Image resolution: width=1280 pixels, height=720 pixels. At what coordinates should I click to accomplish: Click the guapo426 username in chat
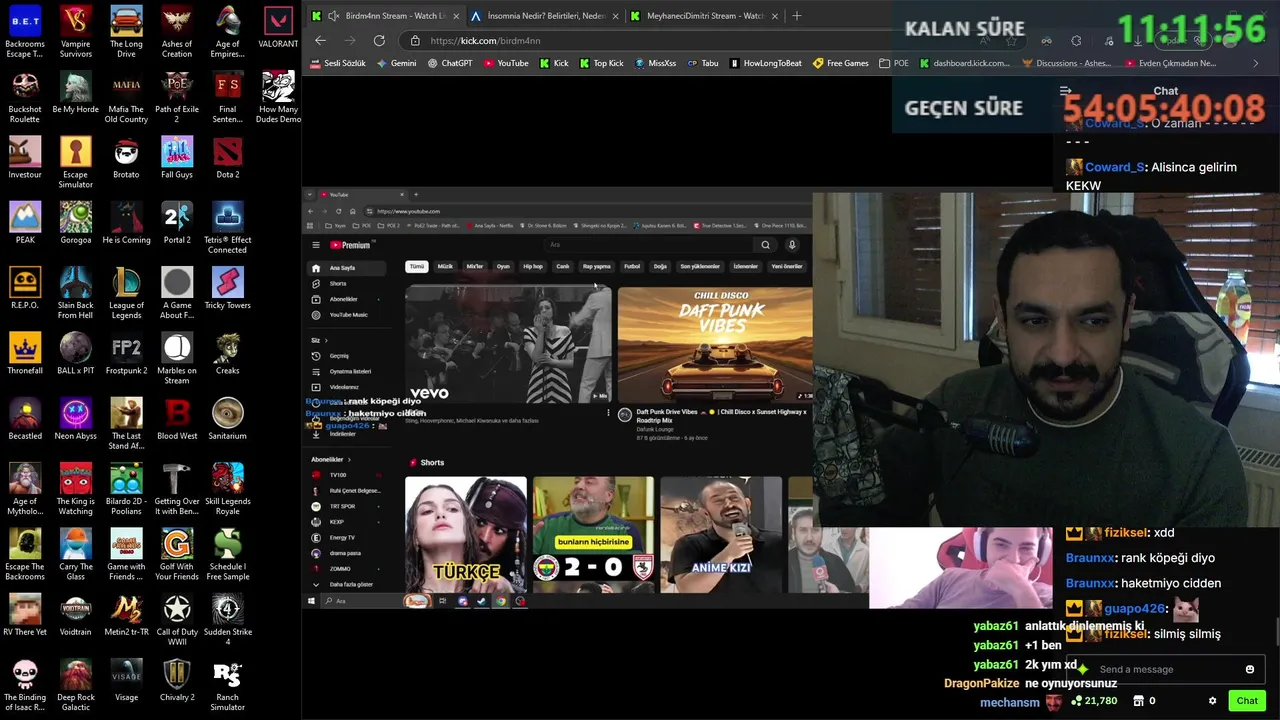[x=1134, y=608]
